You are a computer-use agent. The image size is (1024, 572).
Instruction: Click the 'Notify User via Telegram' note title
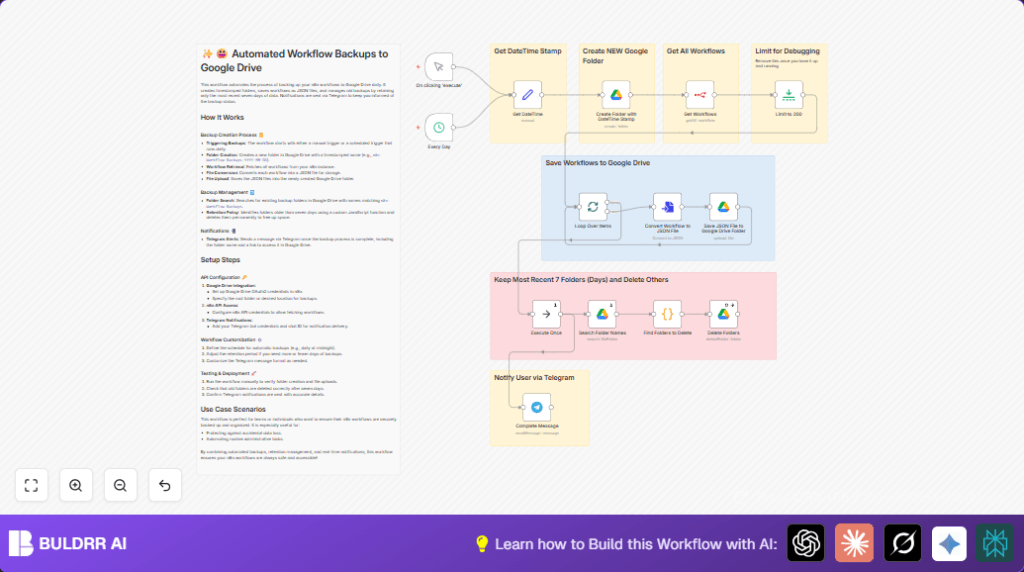click(534, 377)
